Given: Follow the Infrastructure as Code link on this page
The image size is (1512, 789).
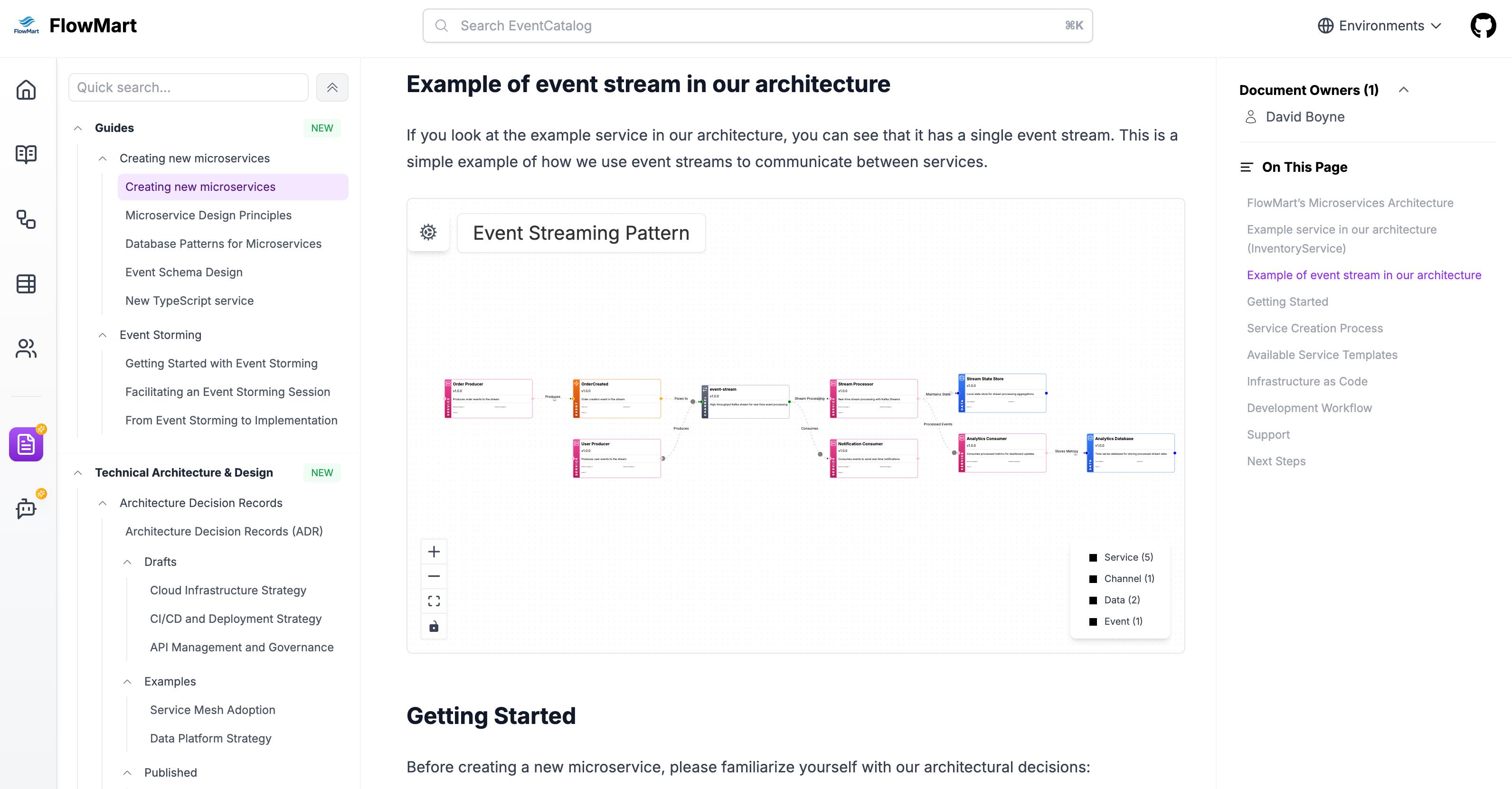Looking at the screenshot, I should 1307,381.
